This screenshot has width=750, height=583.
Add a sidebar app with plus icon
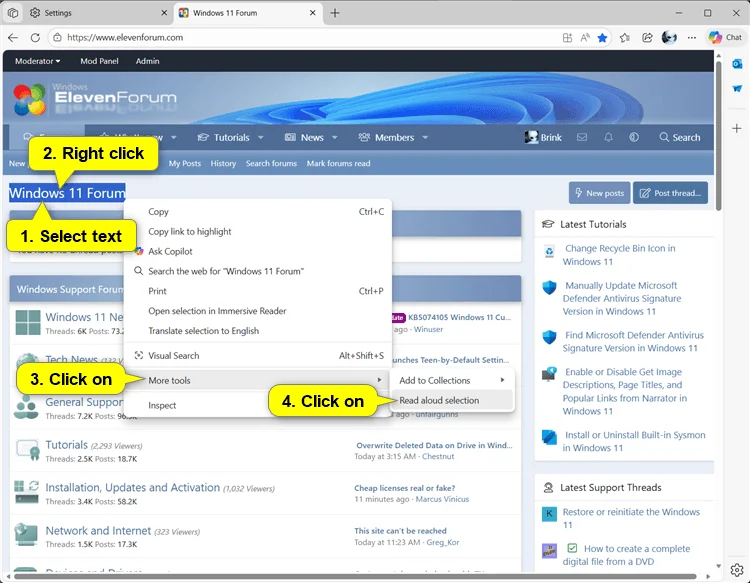(x=737, y=128)
